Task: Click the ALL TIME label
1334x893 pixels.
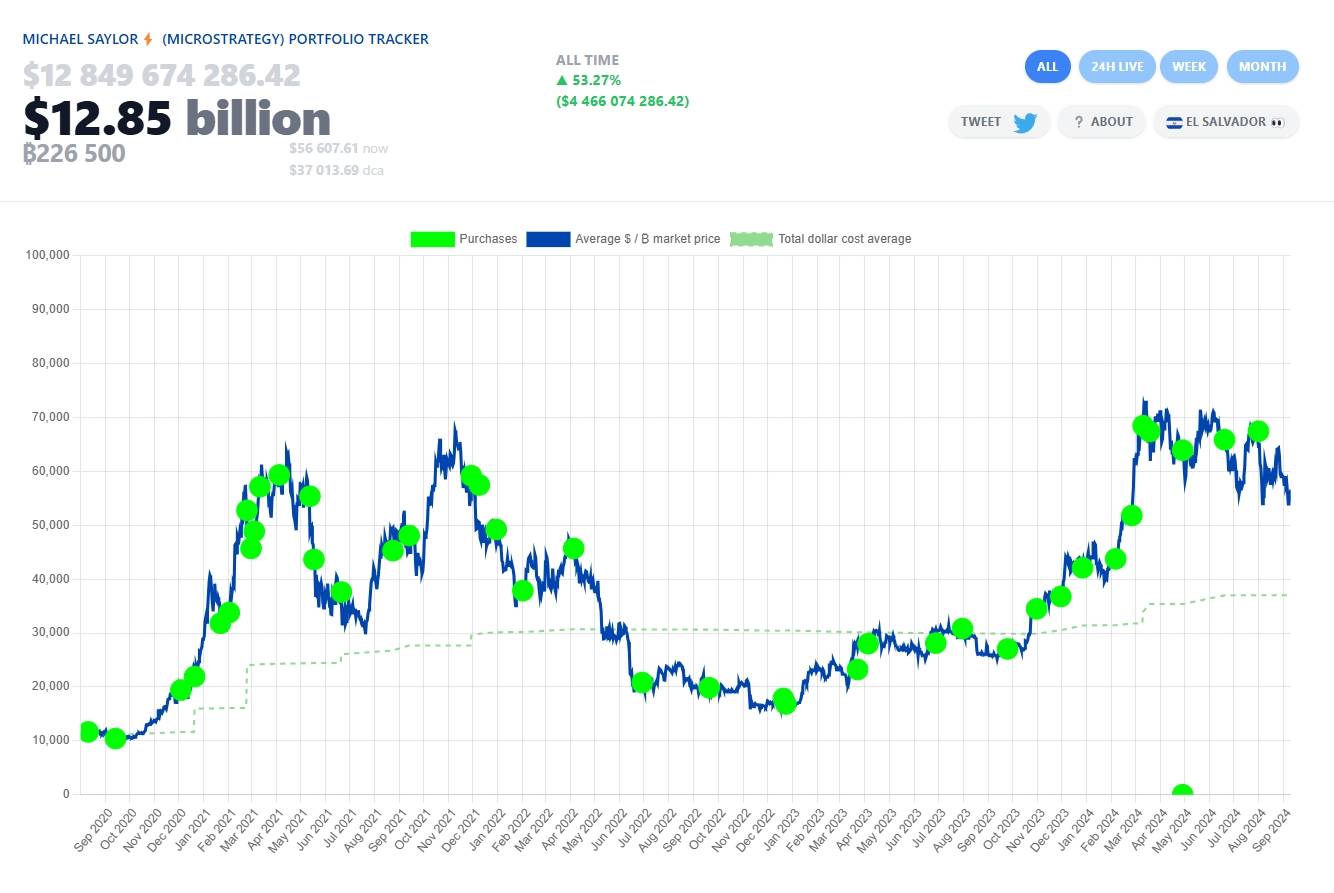Action: click(x=587, y=60)
